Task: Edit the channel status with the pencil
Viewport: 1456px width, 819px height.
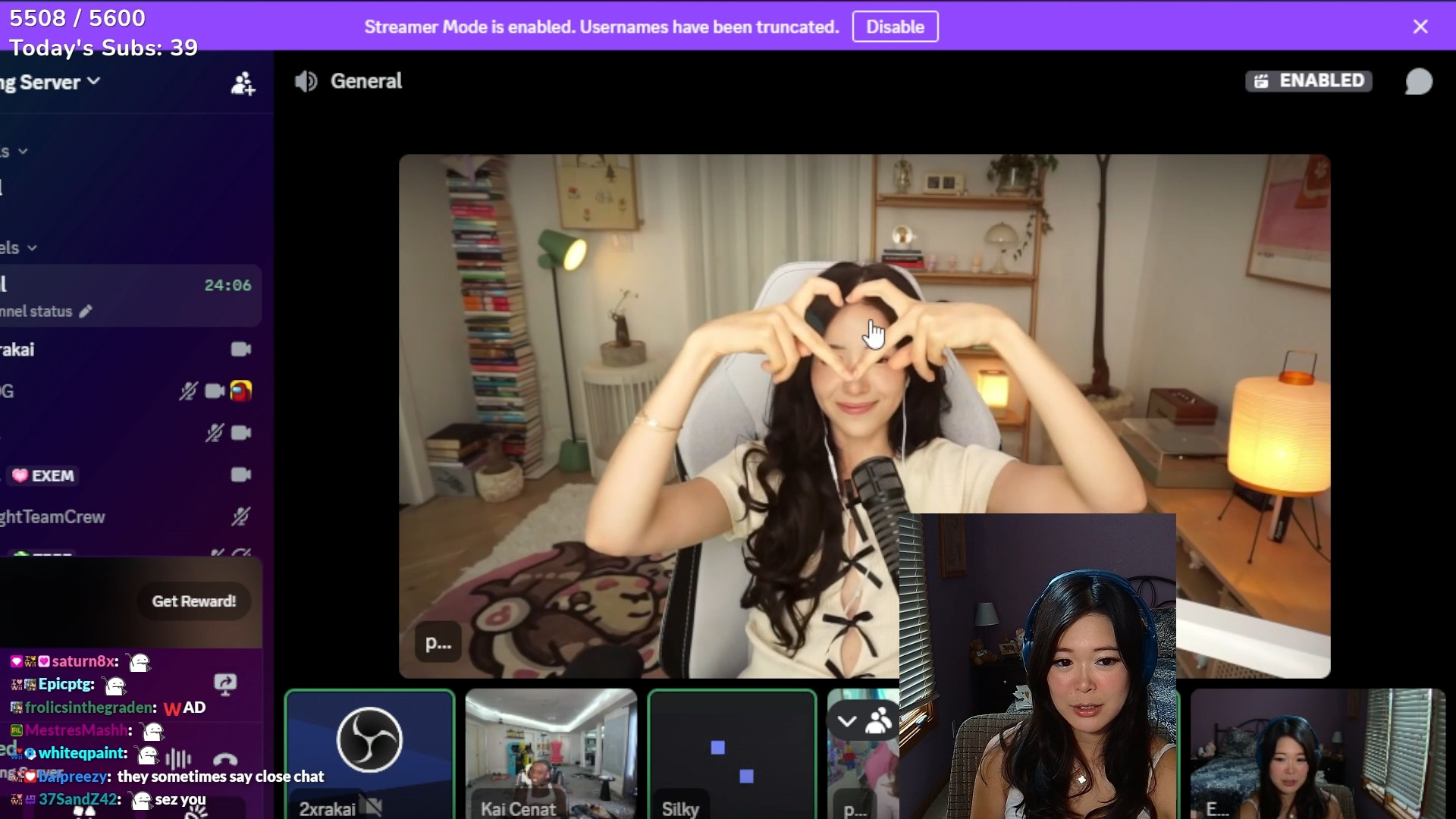Action: click(x=86, y=311)
